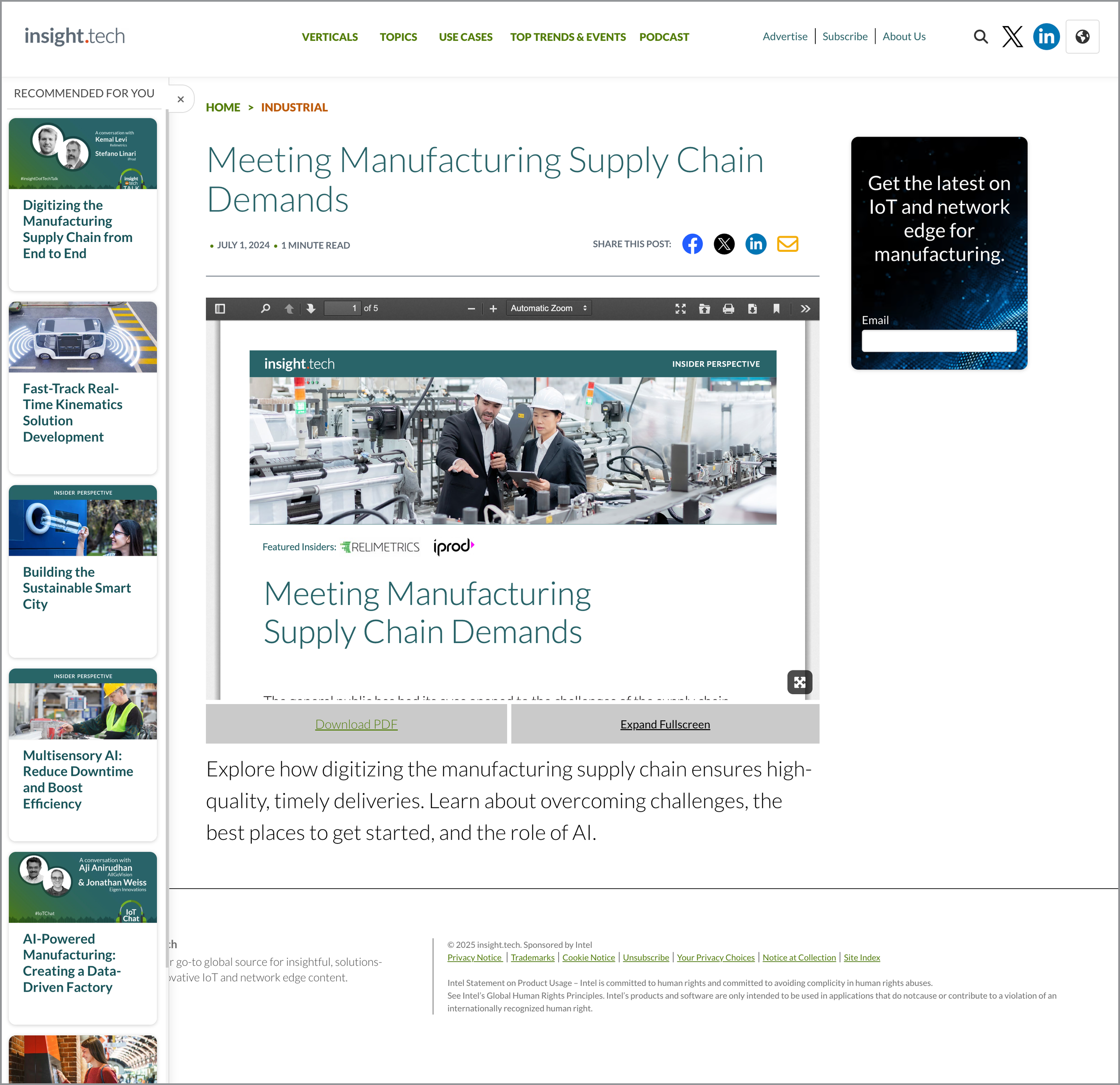Image resolution: width=1120 pixels, height=1085 pixels.
Task: Open Fast-Track Real-Time Kinematics article thumbnail
Action: [83, 337]
